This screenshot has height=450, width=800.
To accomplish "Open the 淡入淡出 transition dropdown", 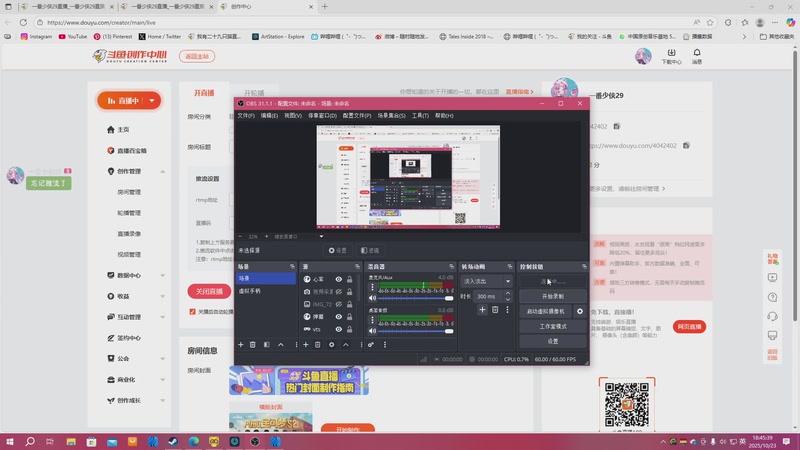I will tap(486, 281).
